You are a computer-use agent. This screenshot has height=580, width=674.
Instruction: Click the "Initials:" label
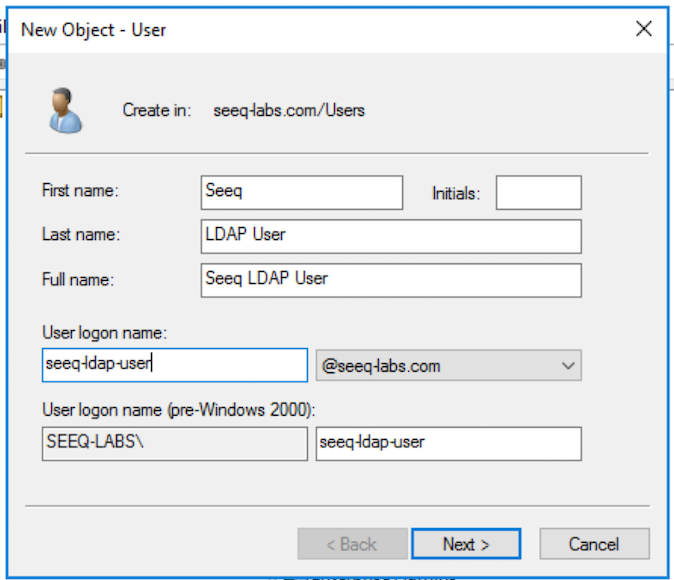point(455,194)
